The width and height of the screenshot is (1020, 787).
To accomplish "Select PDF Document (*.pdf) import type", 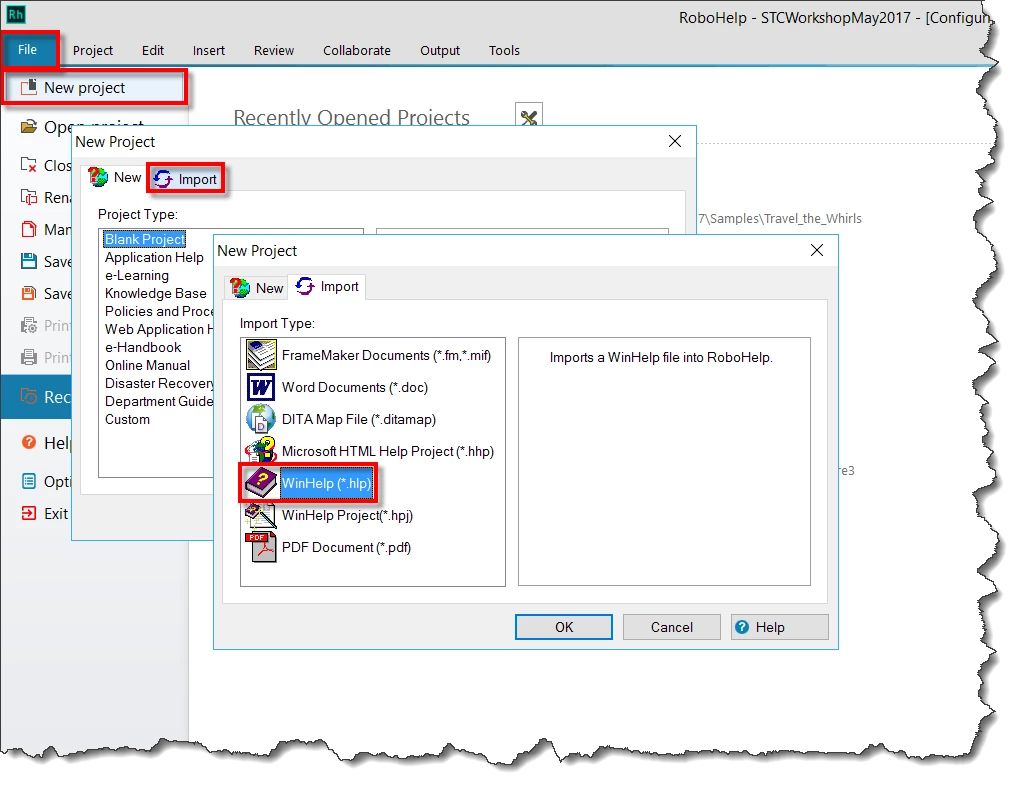I will point(346,547).
